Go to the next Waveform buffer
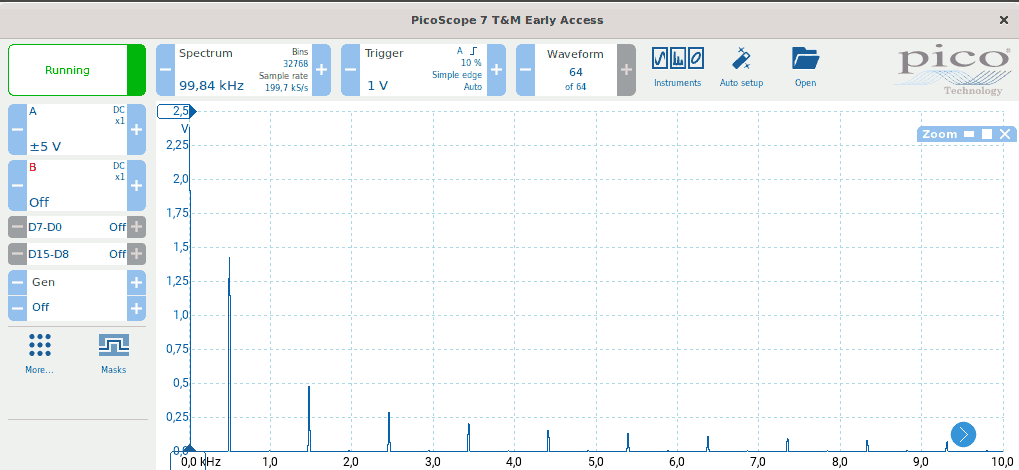Screen dimensions: 1019x470 tap(626, 70)
